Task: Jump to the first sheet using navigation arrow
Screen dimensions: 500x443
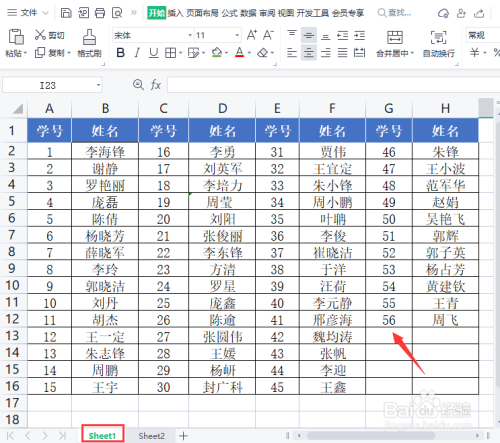Action: pyautogui.click(x=10, y=436)
